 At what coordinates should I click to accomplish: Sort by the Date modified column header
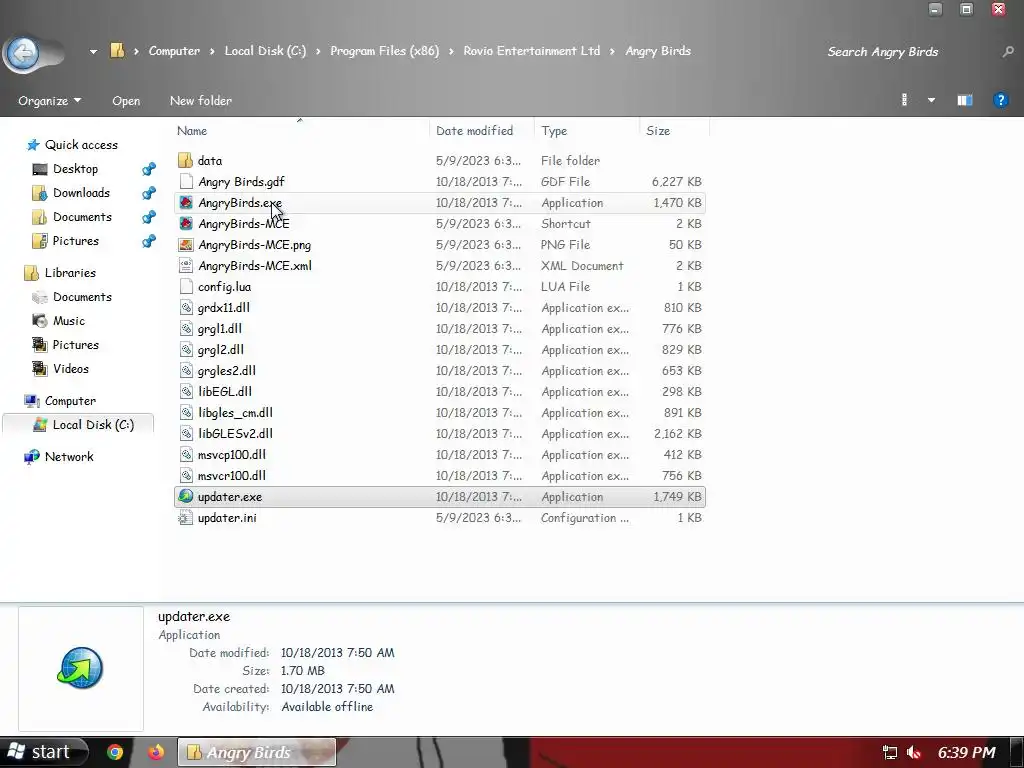point(475,131)
